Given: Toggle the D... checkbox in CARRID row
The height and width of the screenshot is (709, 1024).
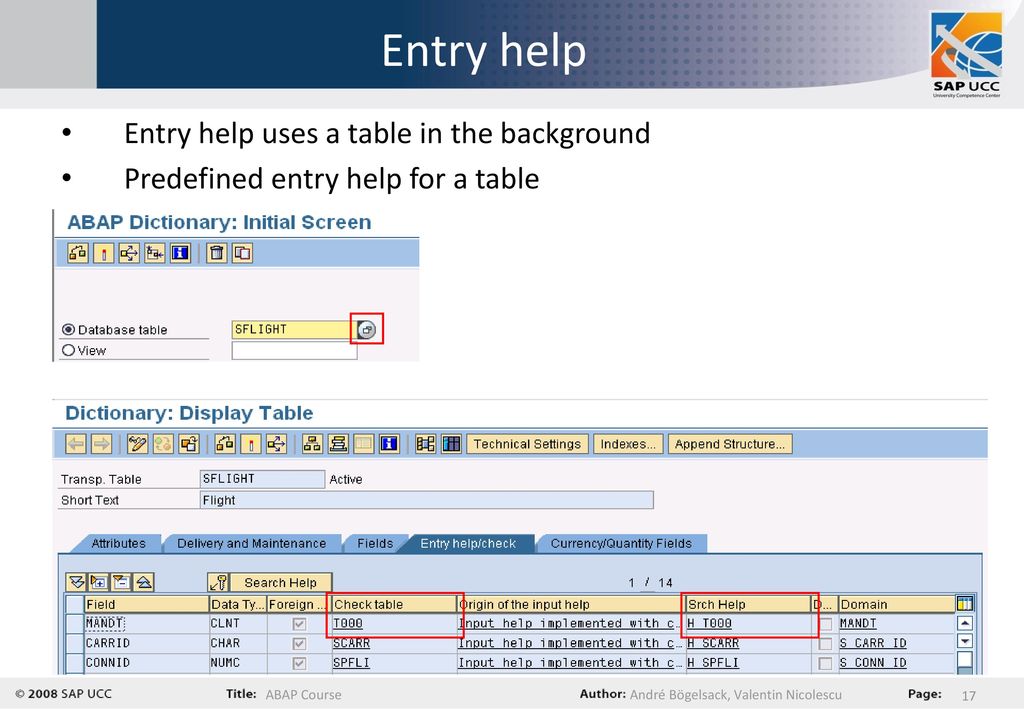Looking at the screenshot, I should [825, 644].
